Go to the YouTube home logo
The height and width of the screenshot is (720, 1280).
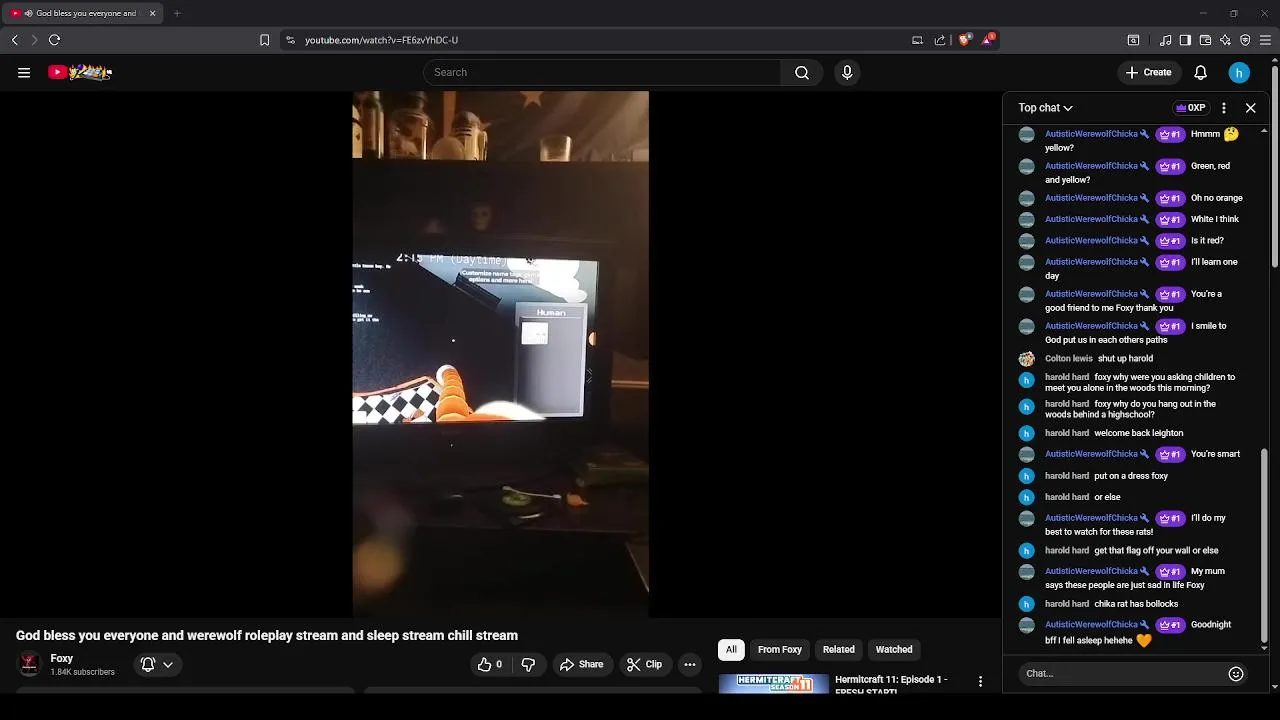pyautogui.click(x=80, y=72)
